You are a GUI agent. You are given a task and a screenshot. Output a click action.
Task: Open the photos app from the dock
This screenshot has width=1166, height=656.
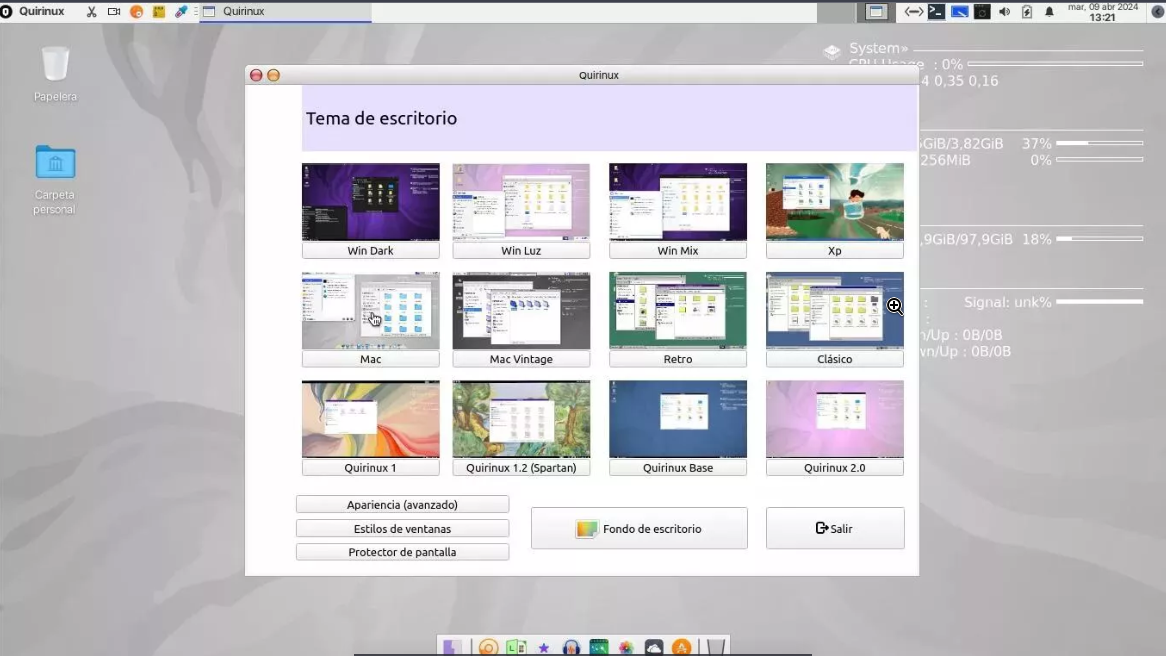[626, 647]
